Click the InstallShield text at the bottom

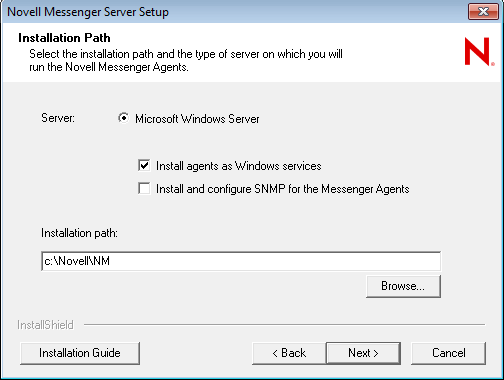[45, 325]
